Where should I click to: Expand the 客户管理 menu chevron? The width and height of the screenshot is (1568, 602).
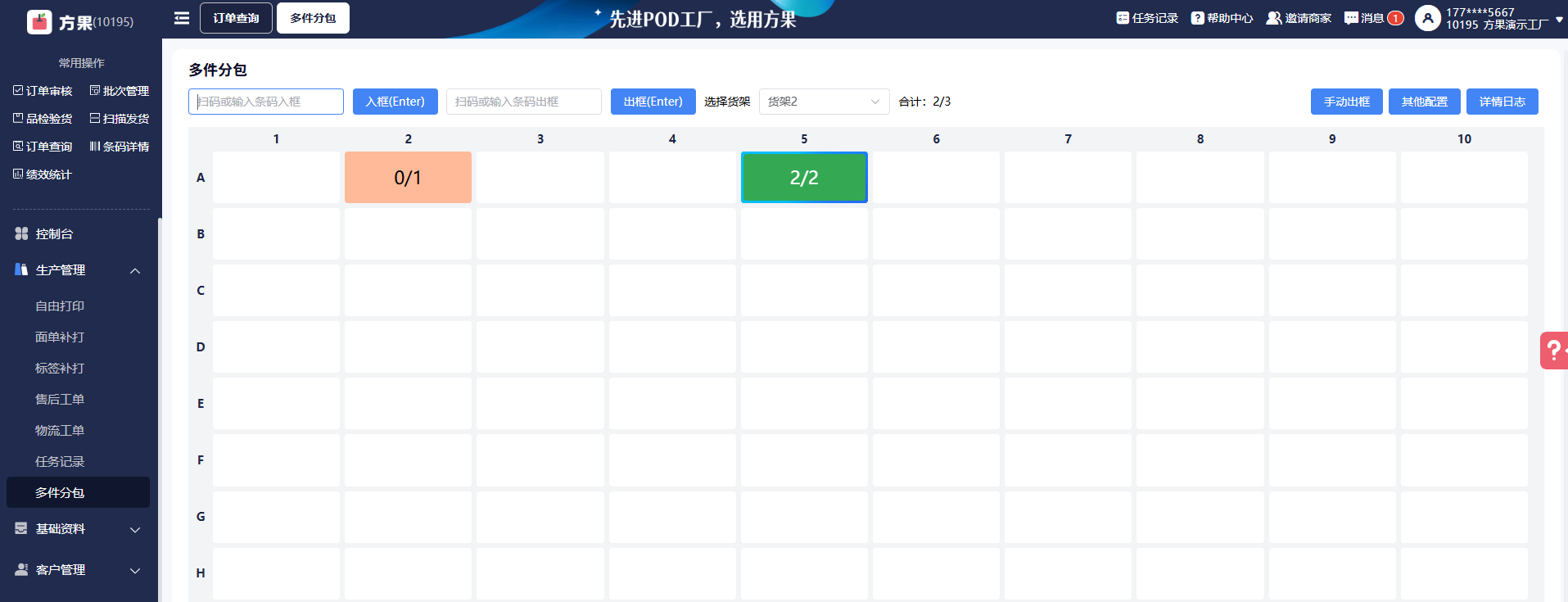[135, 571]
